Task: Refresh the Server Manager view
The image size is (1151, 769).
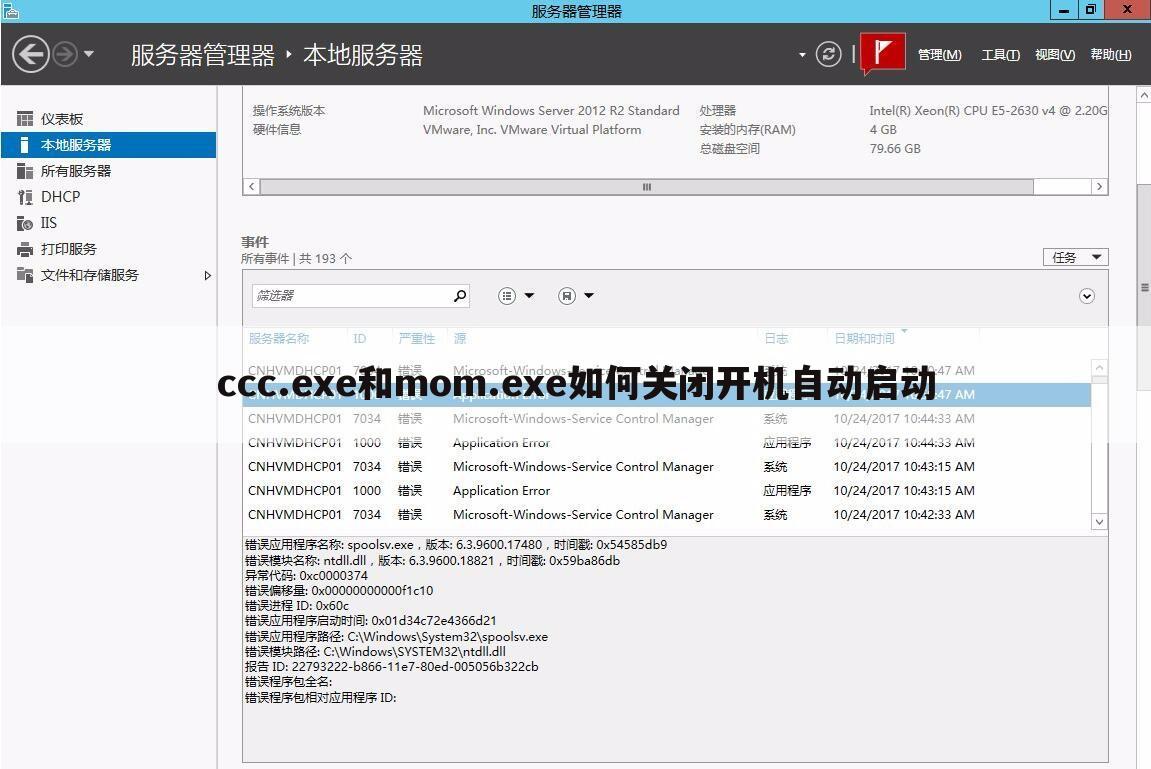Action: click(x=828, y=54)
